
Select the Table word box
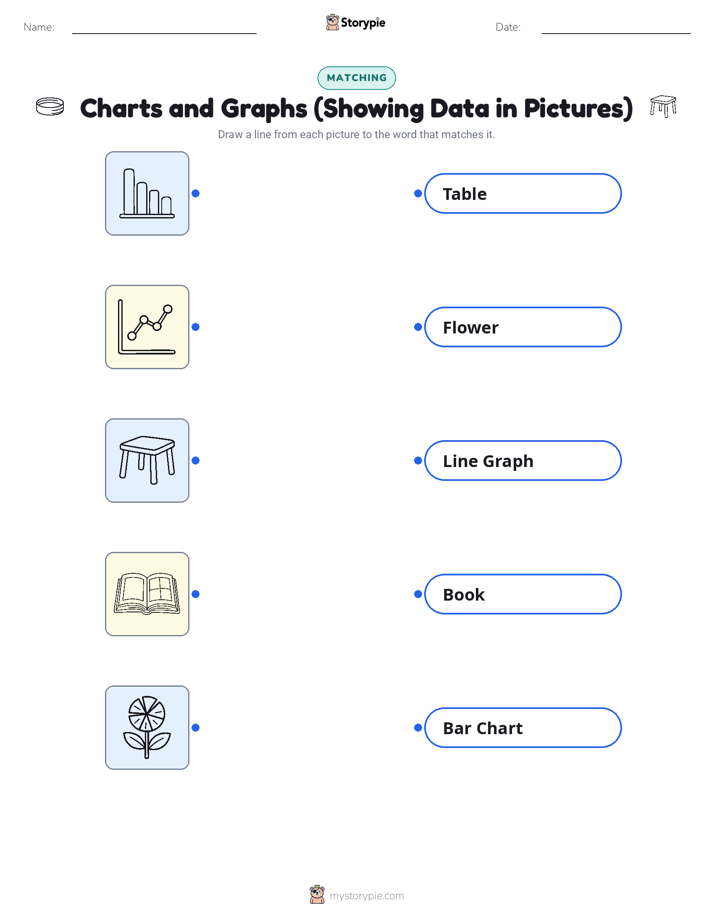pos(523,193)
